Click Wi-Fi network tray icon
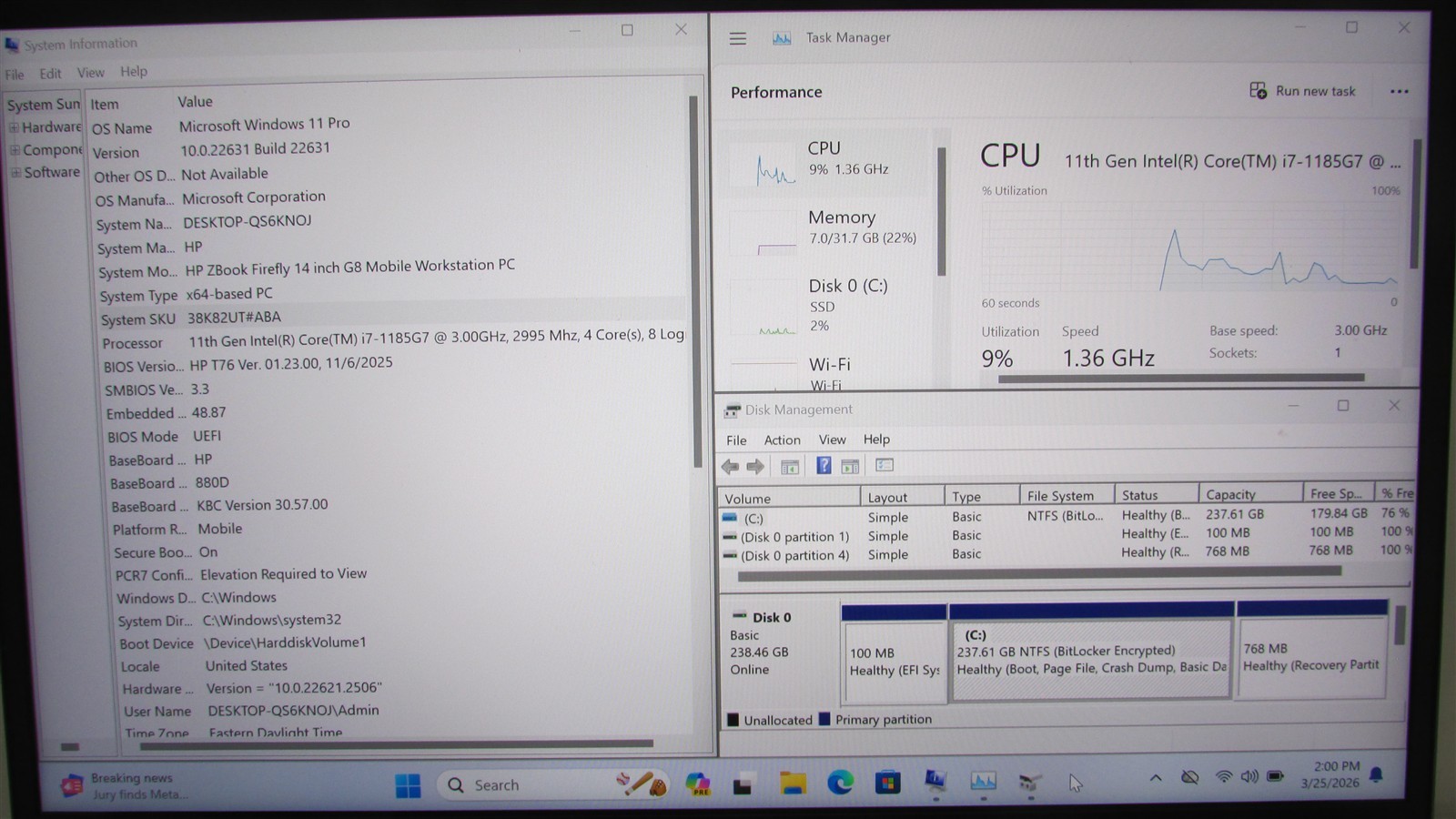Screen dimensions: 1456x819 pos(1224,777)
